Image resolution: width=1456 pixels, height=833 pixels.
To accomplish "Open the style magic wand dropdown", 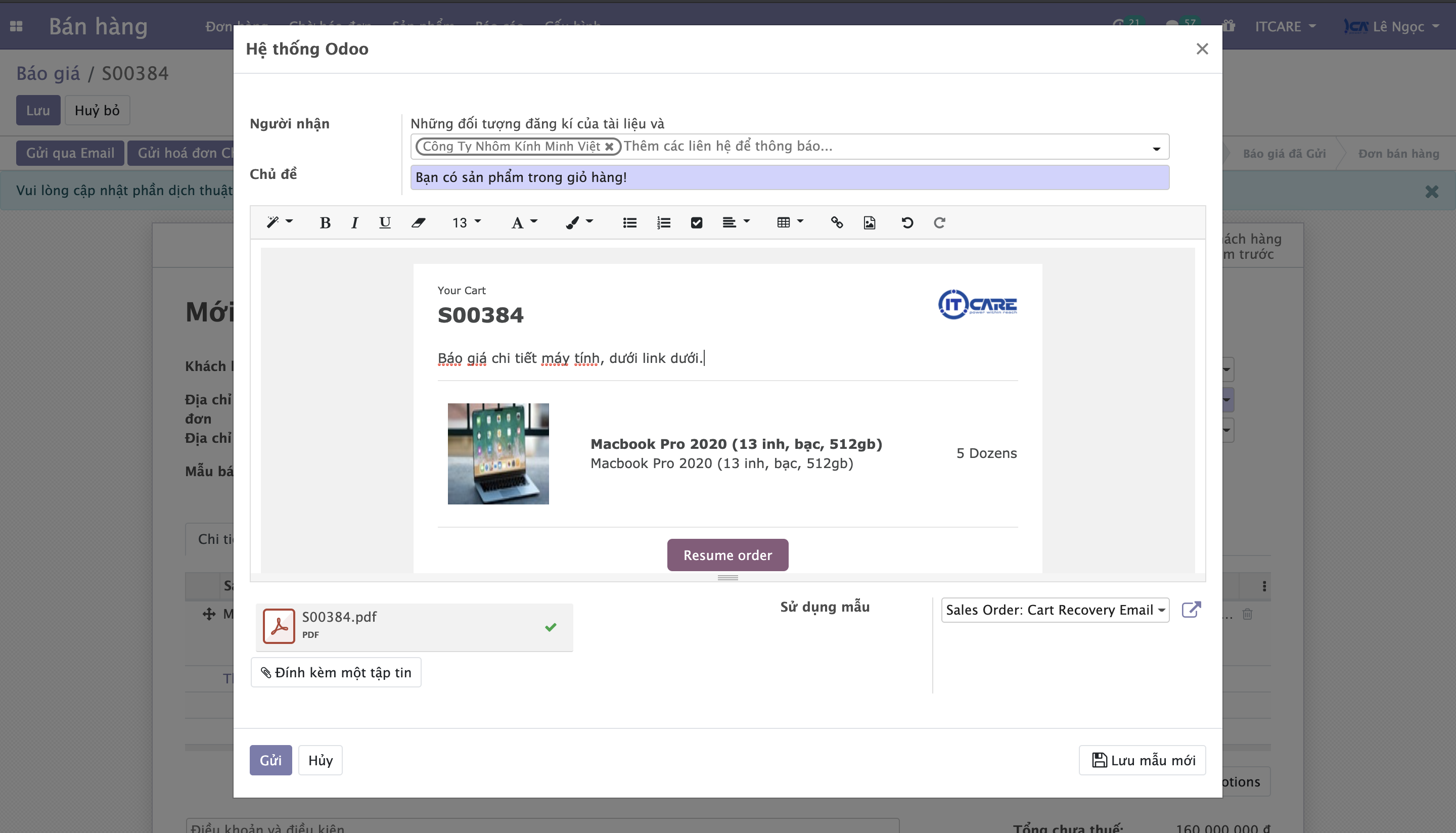I will point(279,222).
